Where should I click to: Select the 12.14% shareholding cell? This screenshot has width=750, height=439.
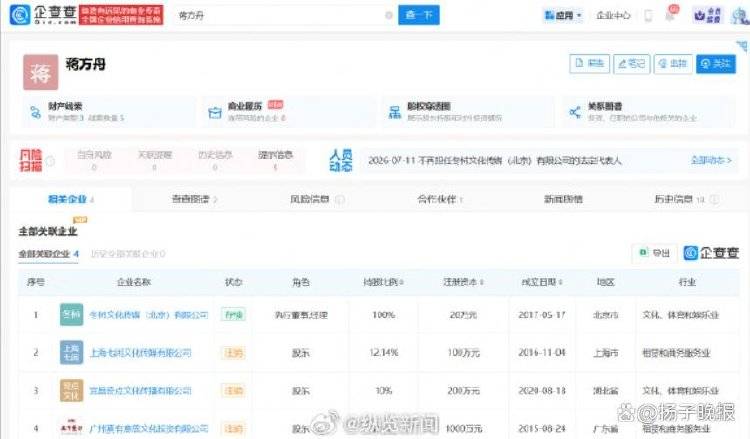[384, 353]
